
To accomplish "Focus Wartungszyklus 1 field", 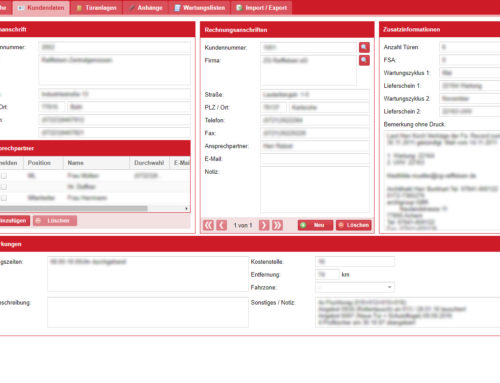I will (470, 73).
